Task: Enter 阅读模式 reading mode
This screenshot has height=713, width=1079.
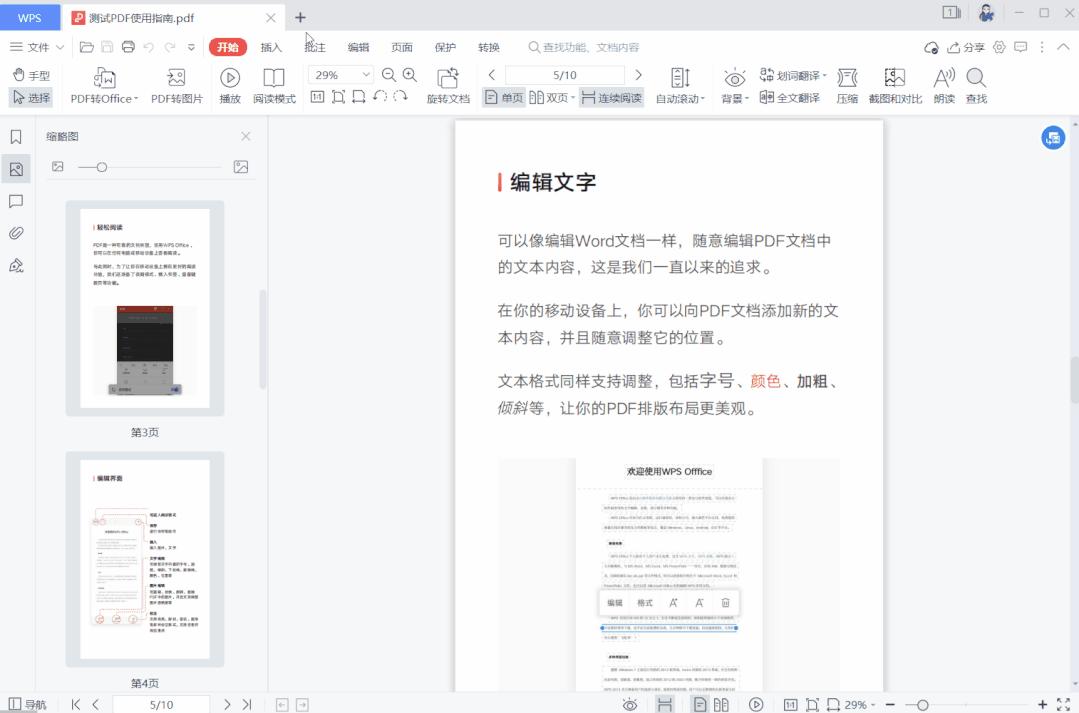Action: pyautogui.click(x=273, y=84)
